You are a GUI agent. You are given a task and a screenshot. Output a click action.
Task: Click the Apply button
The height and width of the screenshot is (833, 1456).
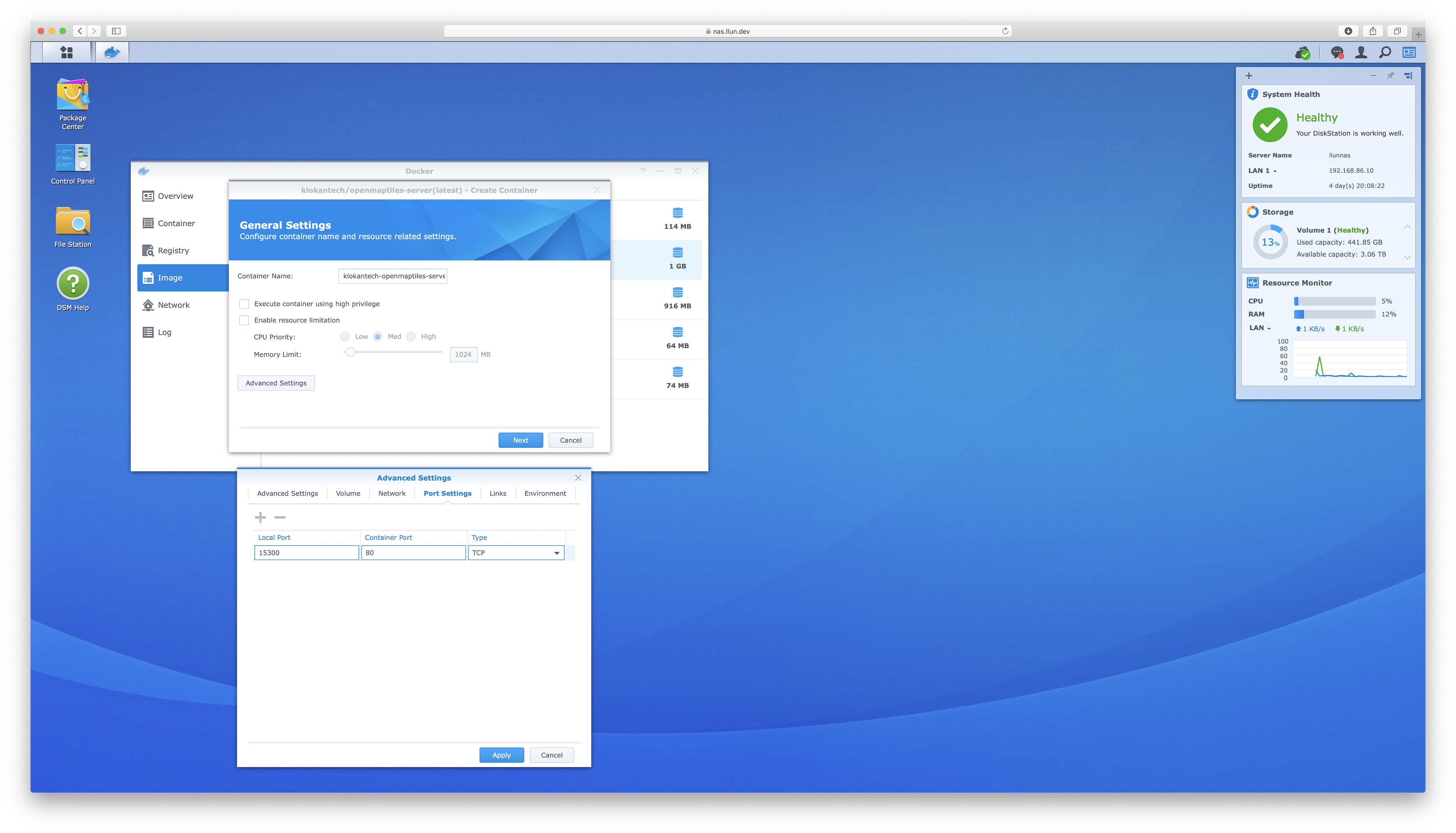click(x=501, y=755)
